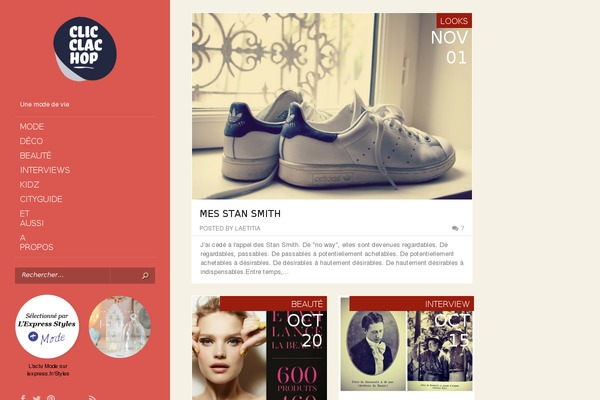Select INTERVIEWS in the sidebar menu
This screenshot has height=400, width=600.
[x=45, y=170]
